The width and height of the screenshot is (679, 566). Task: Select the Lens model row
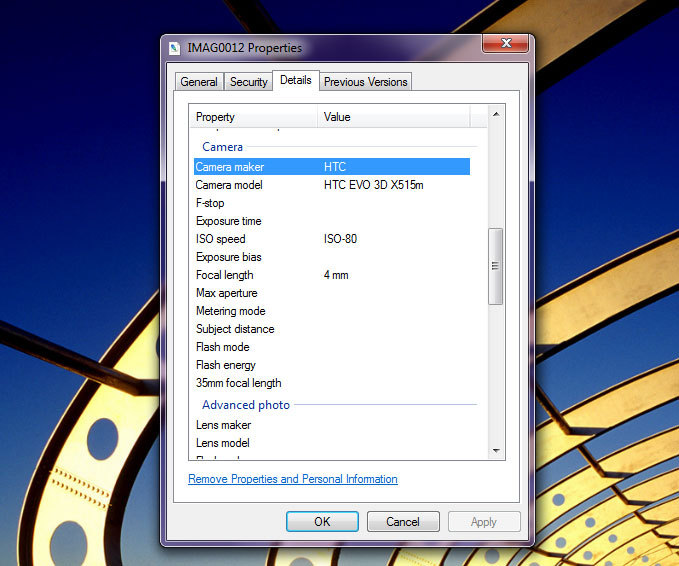coord(332,443)
